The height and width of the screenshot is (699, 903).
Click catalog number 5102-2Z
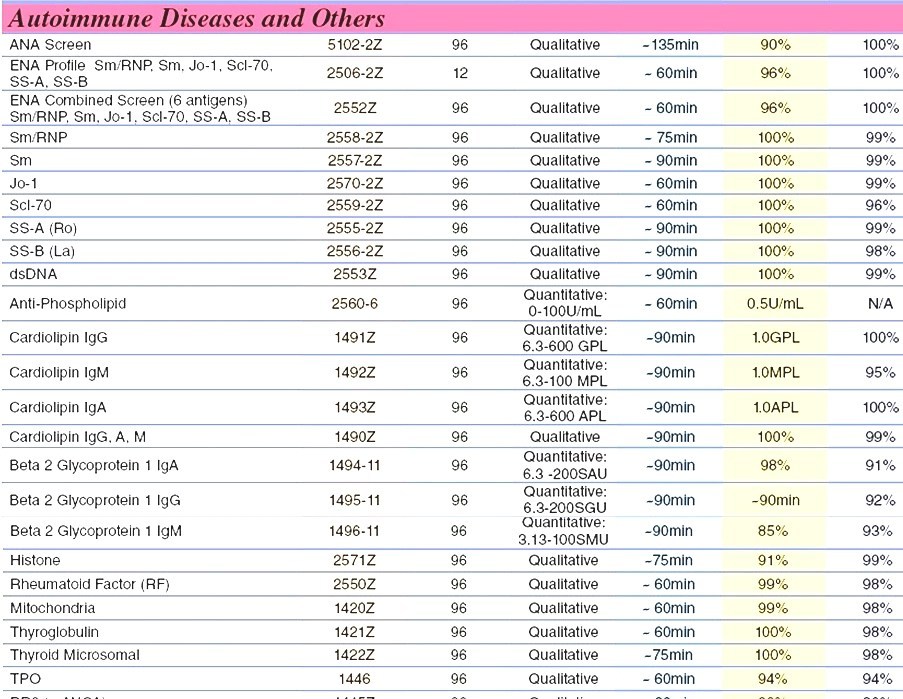(355, 45)
